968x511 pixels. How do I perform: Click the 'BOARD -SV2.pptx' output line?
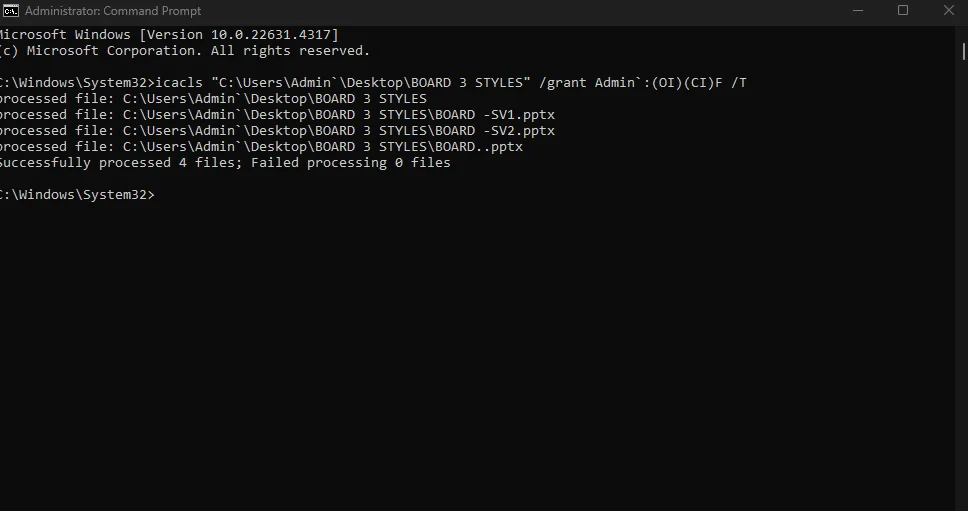coord(277,131)
